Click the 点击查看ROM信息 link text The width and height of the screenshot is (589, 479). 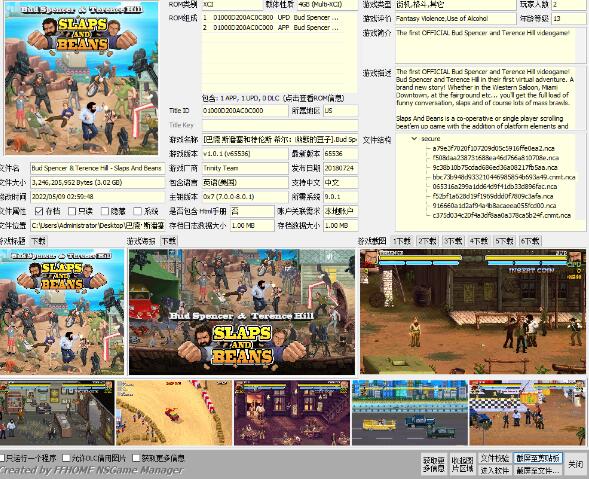coord(314,98)
